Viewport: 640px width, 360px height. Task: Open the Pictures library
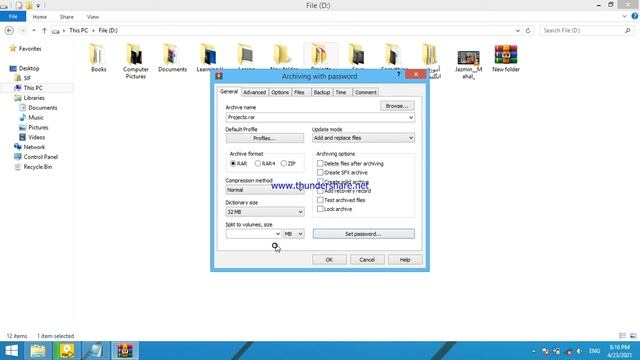(38, 127)
